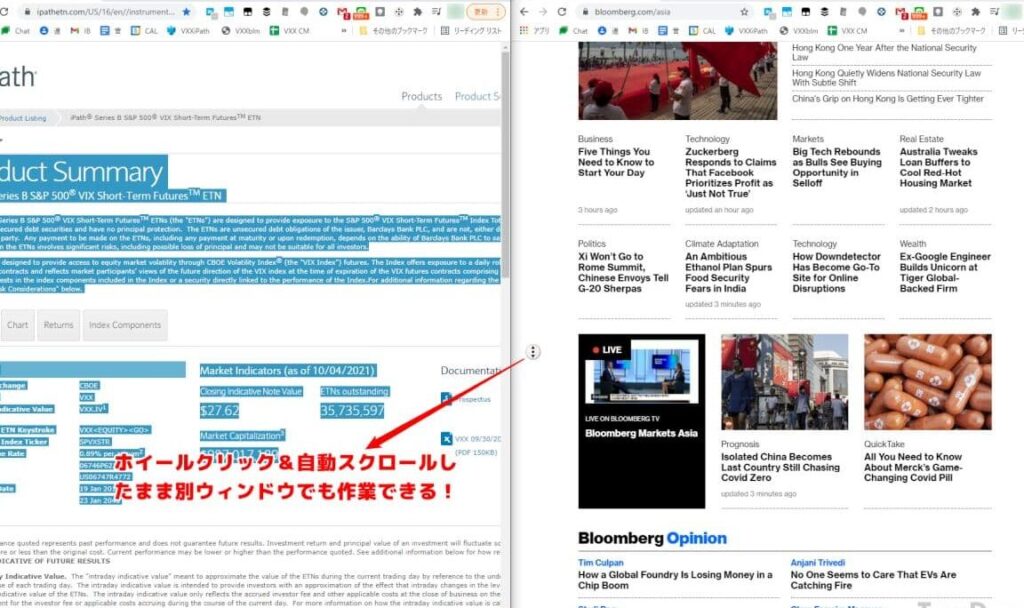Open Chrome menu dots in the left window
The width and height of the screenshot is (1024, 608).
498,12
